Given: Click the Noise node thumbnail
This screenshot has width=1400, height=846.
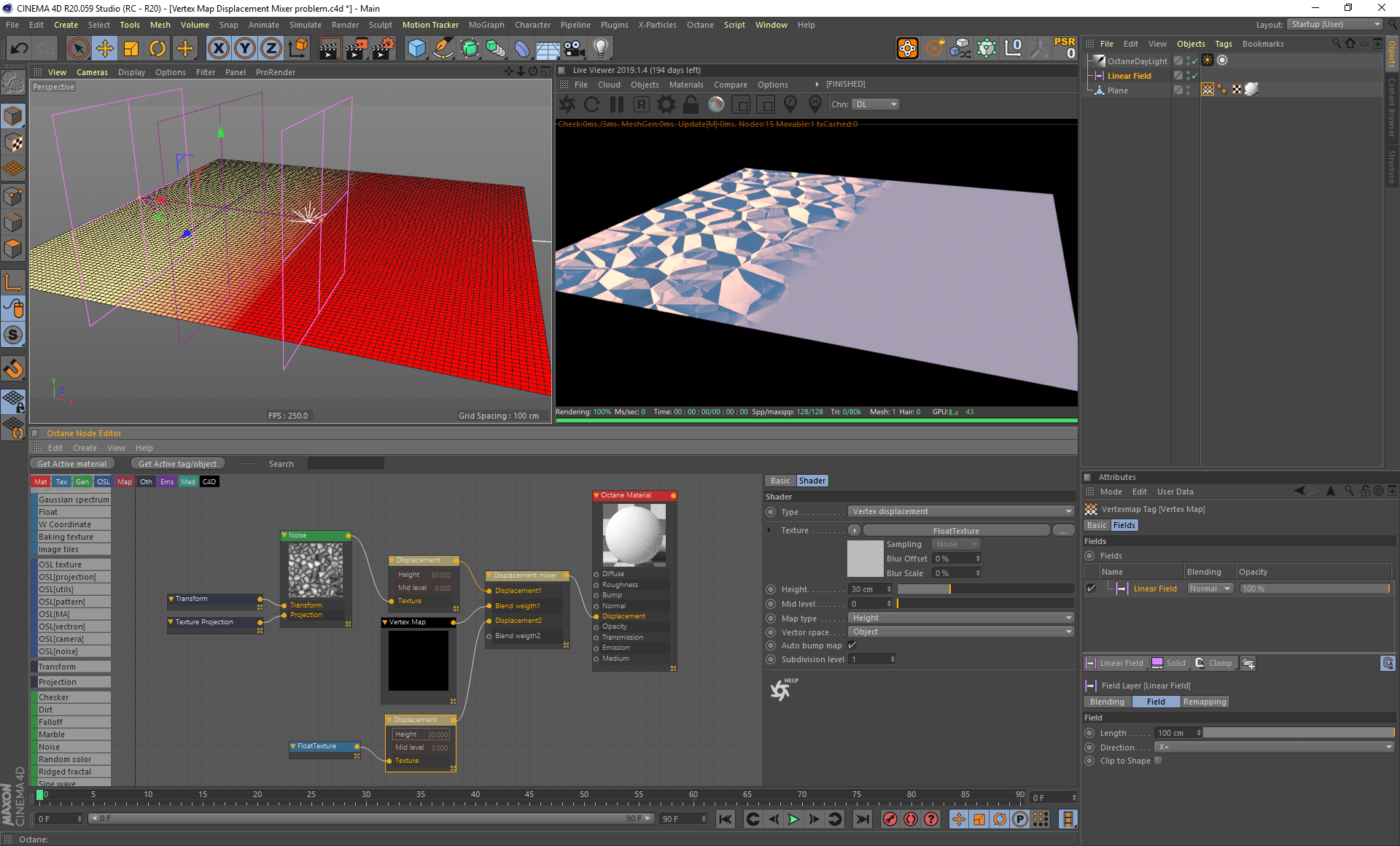Looking at the screenshot, I should pos(316,570).
